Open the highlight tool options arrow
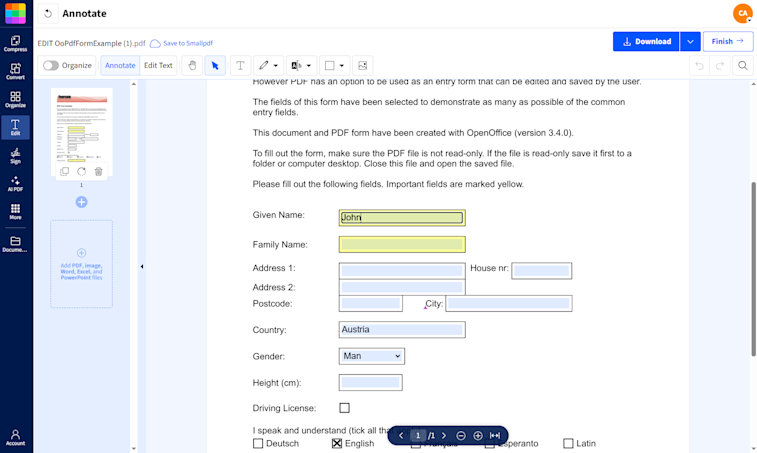The height and width of the screenshot is (453, 757). pos(309,66)
